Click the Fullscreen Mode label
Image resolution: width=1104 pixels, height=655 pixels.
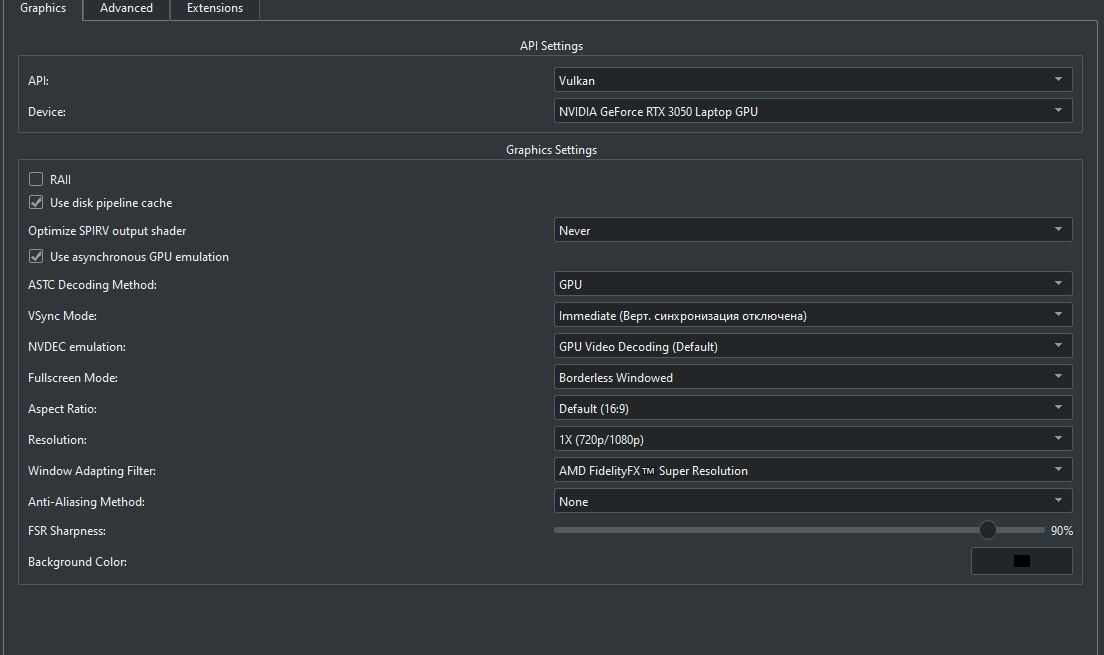[x=73, y=378]
